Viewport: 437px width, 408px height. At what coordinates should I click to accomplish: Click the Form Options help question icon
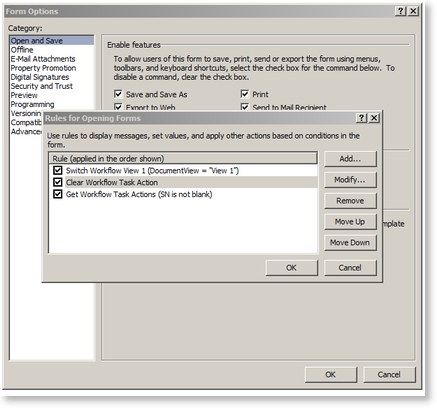coord(401,11)
